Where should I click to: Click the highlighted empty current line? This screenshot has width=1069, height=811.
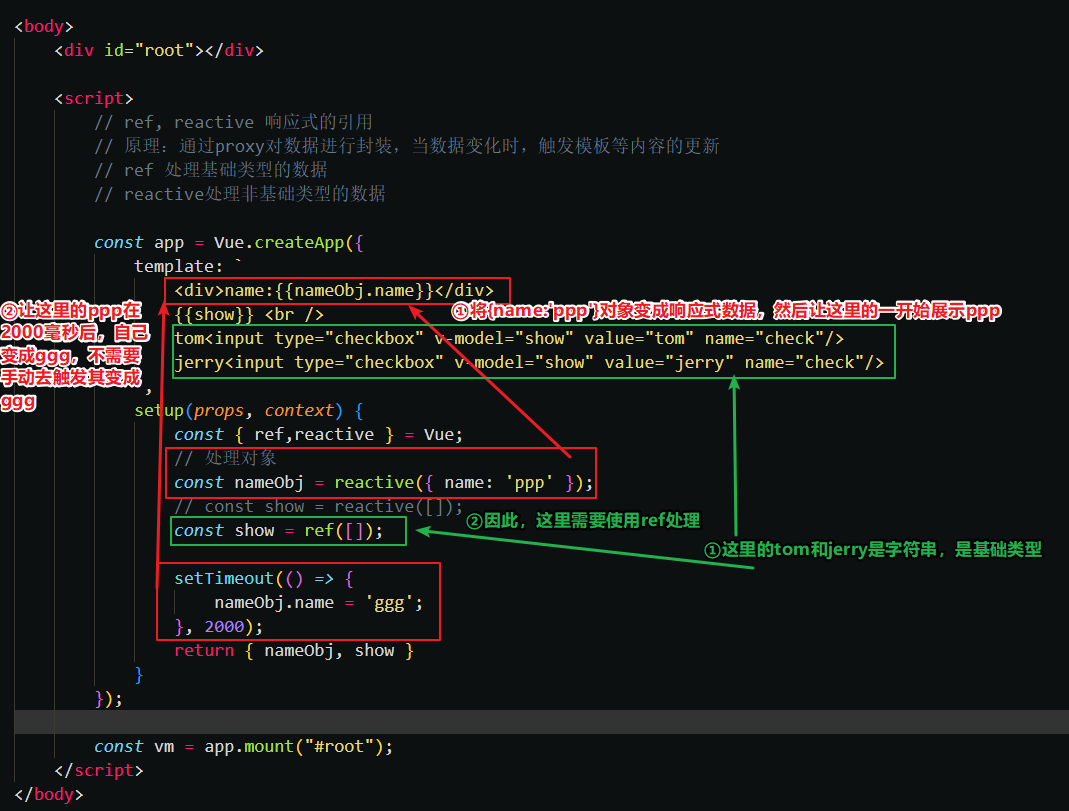pos(541,722)
